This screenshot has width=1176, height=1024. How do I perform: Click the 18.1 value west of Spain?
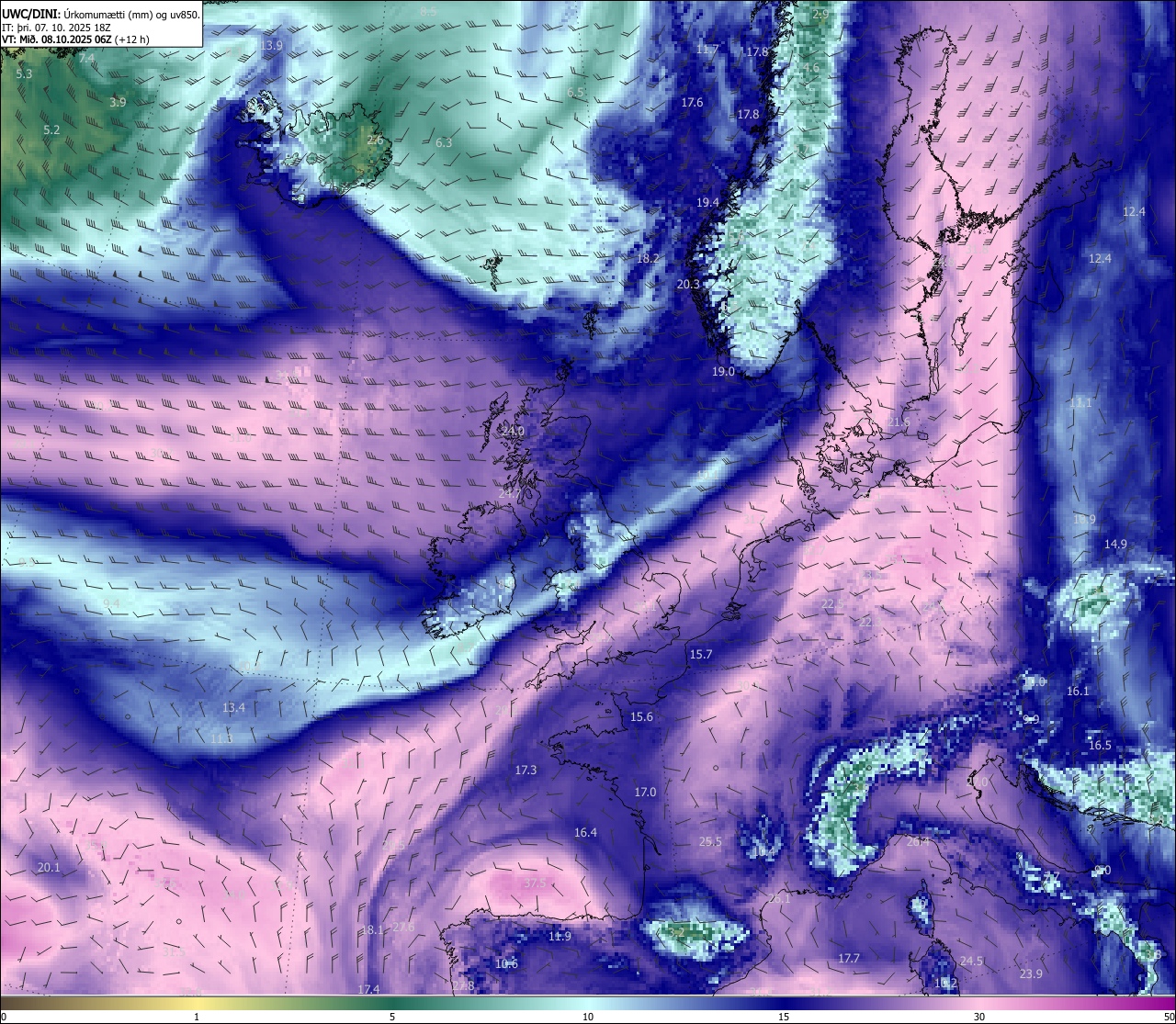tap(372, 930)
